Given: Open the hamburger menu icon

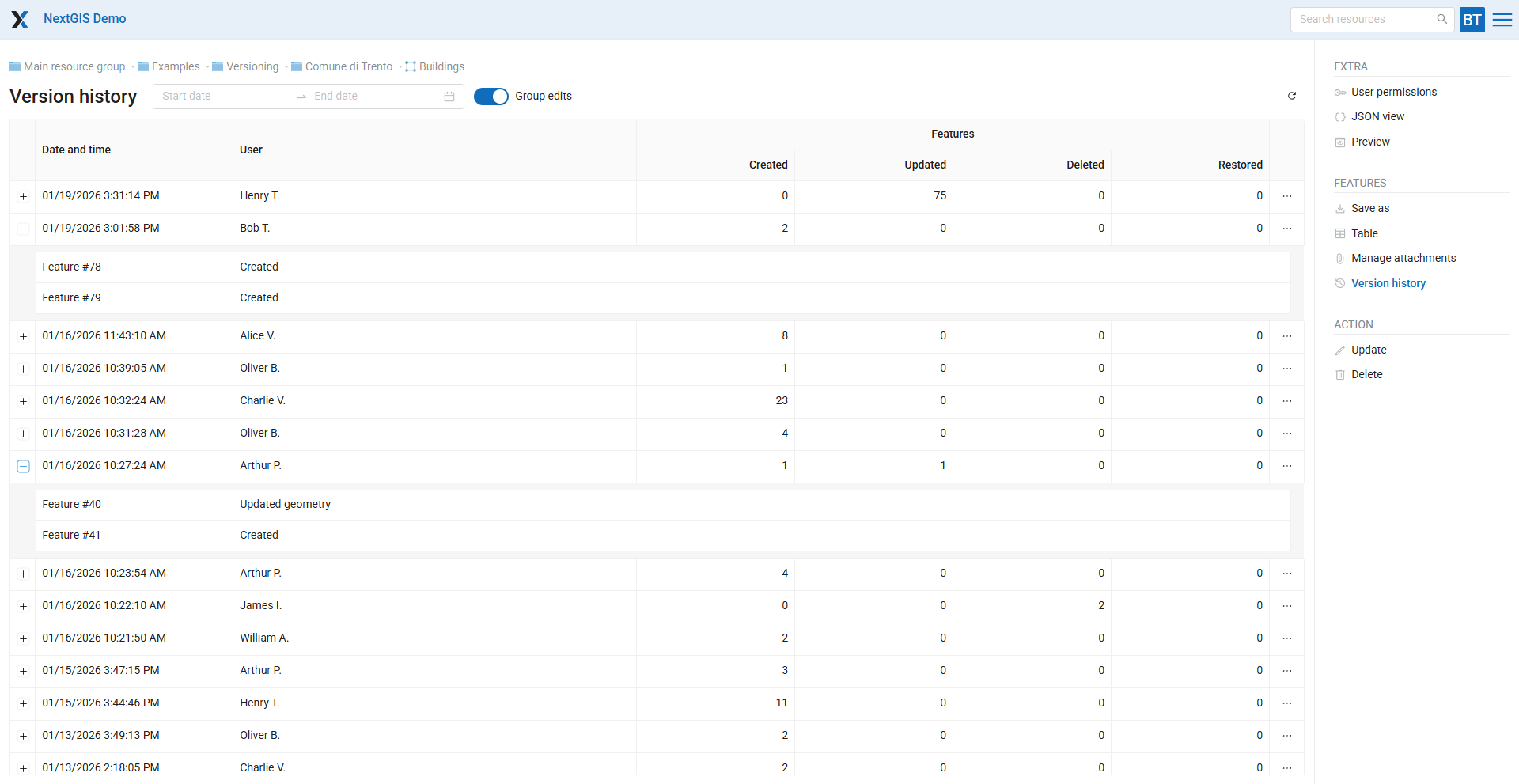Looking at the screenshot, I should (1502, 20).
